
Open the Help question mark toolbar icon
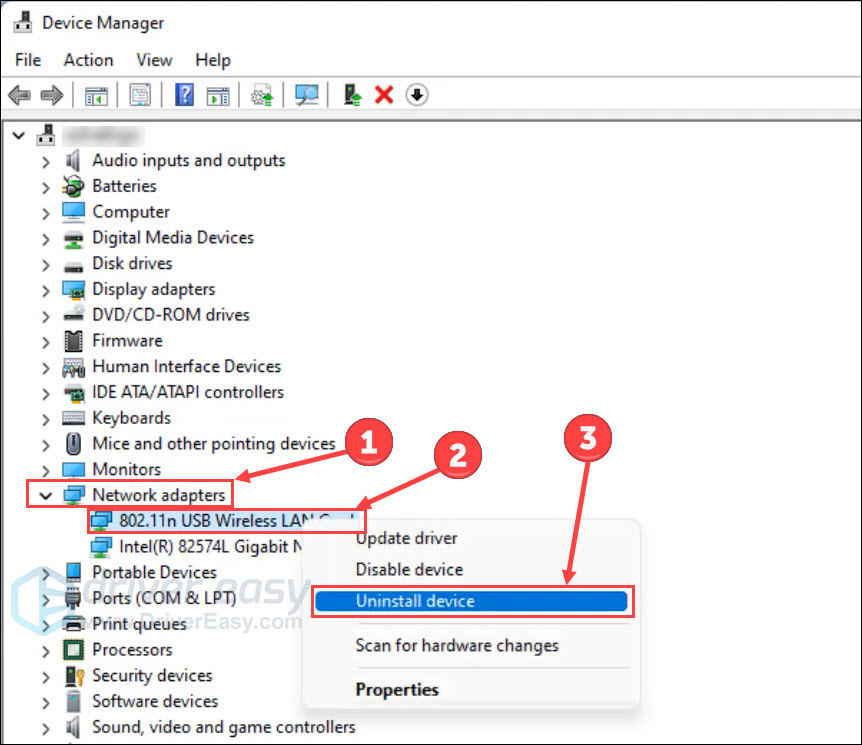coord(184,95)
